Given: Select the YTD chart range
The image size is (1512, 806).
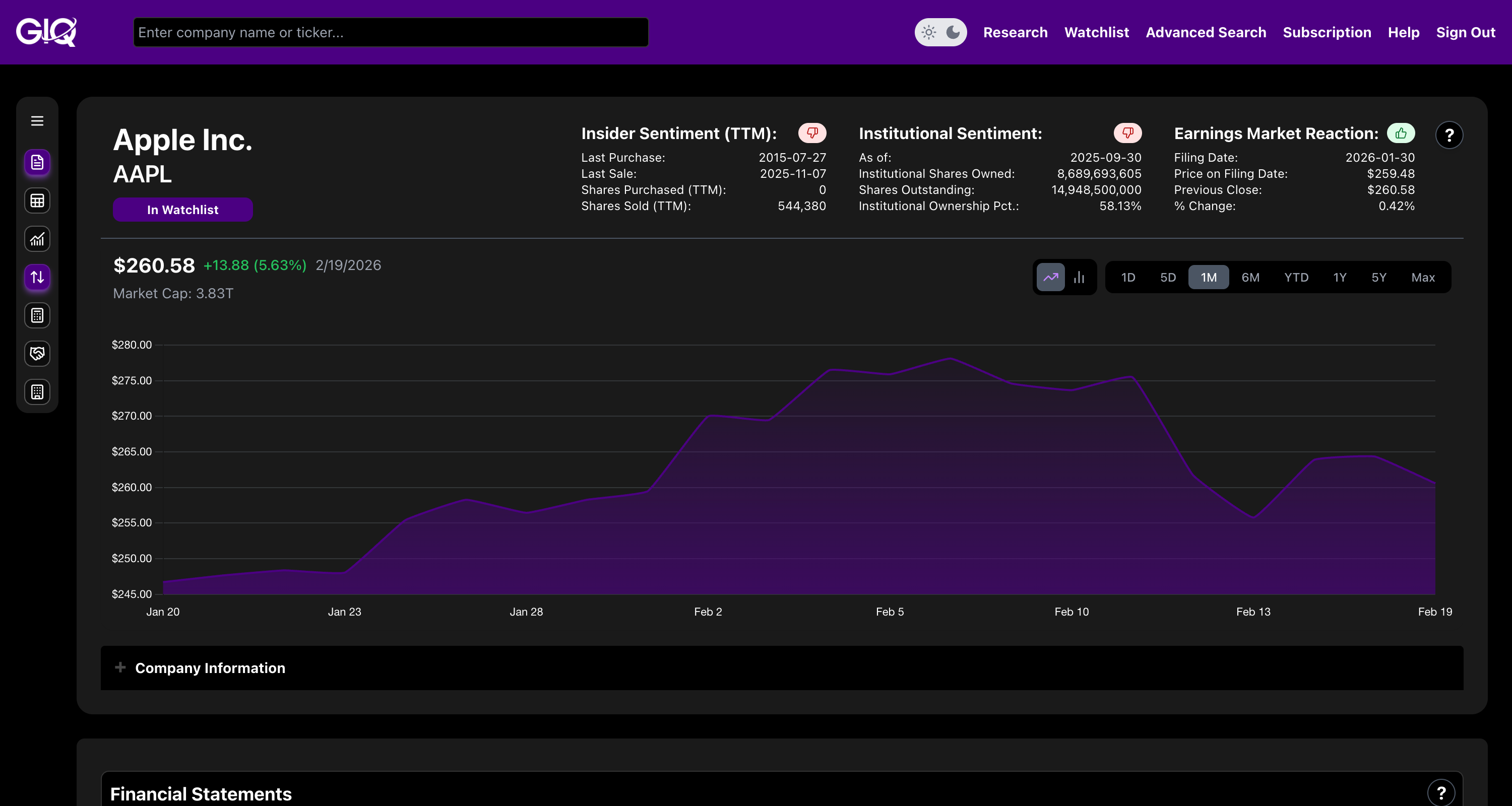Looking at the screenshot, I should point(1296,278).
